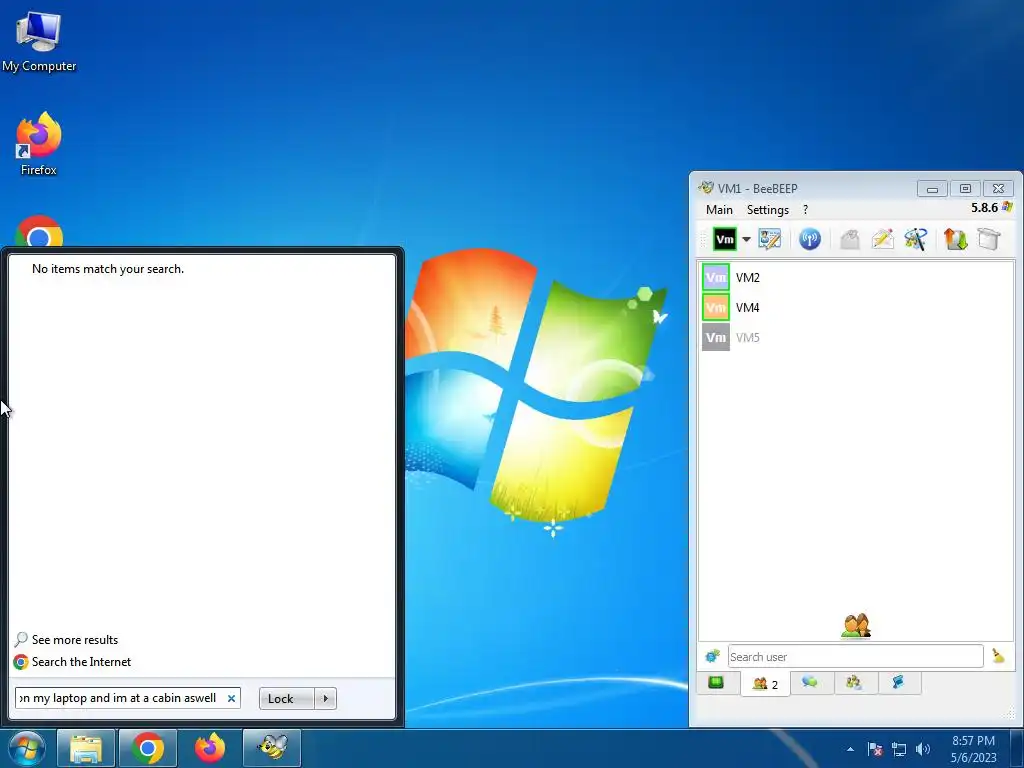The height and width of the screenshot is (768, 1024).
Task: Minimize the BeeBEEP window
Action: 932,189
